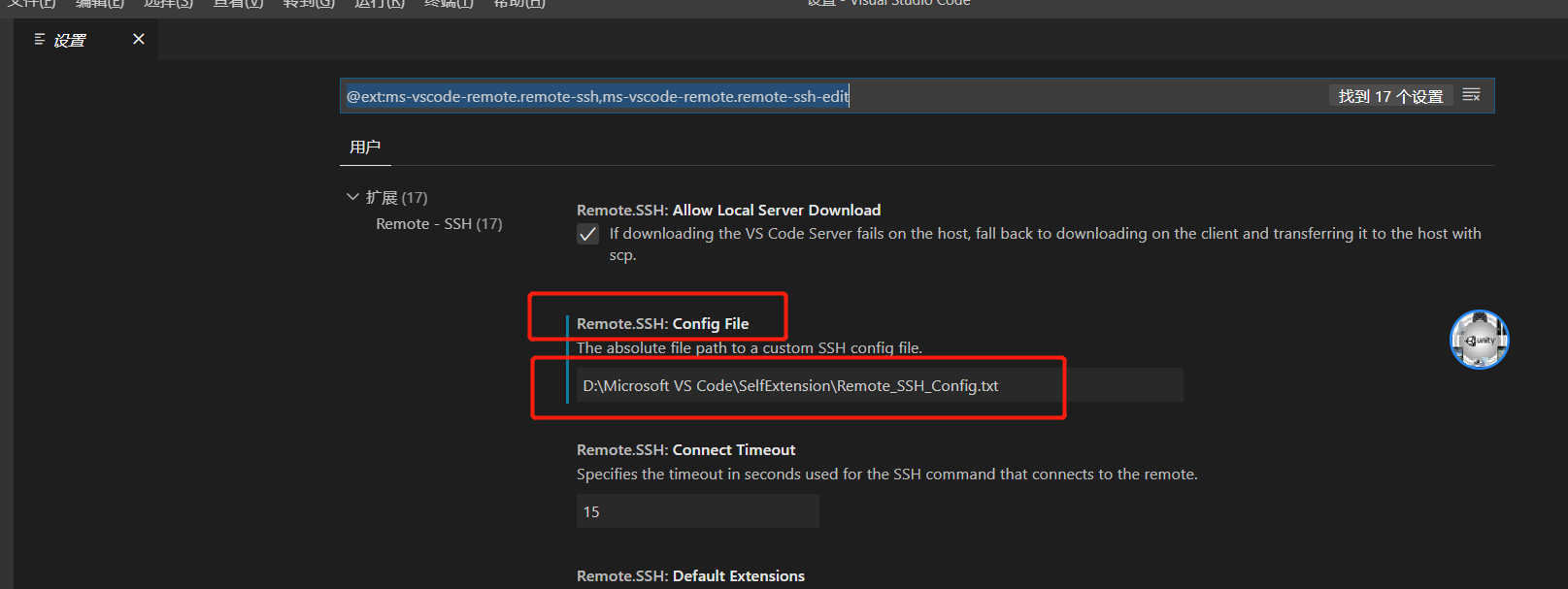This screenshot has height=589, width=1568.
Task: Click the 找到 17 个设置 count badge
Action: click(1390, 96)
